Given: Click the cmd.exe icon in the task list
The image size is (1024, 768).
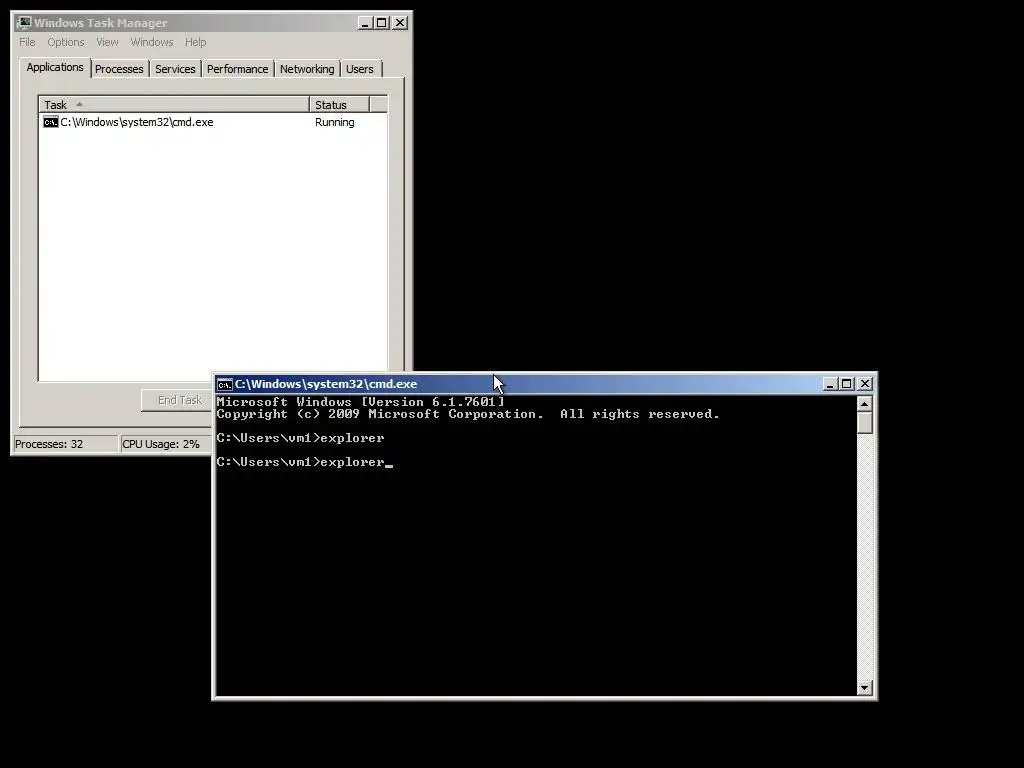Looking at the screenshot, I should (51, 122).
